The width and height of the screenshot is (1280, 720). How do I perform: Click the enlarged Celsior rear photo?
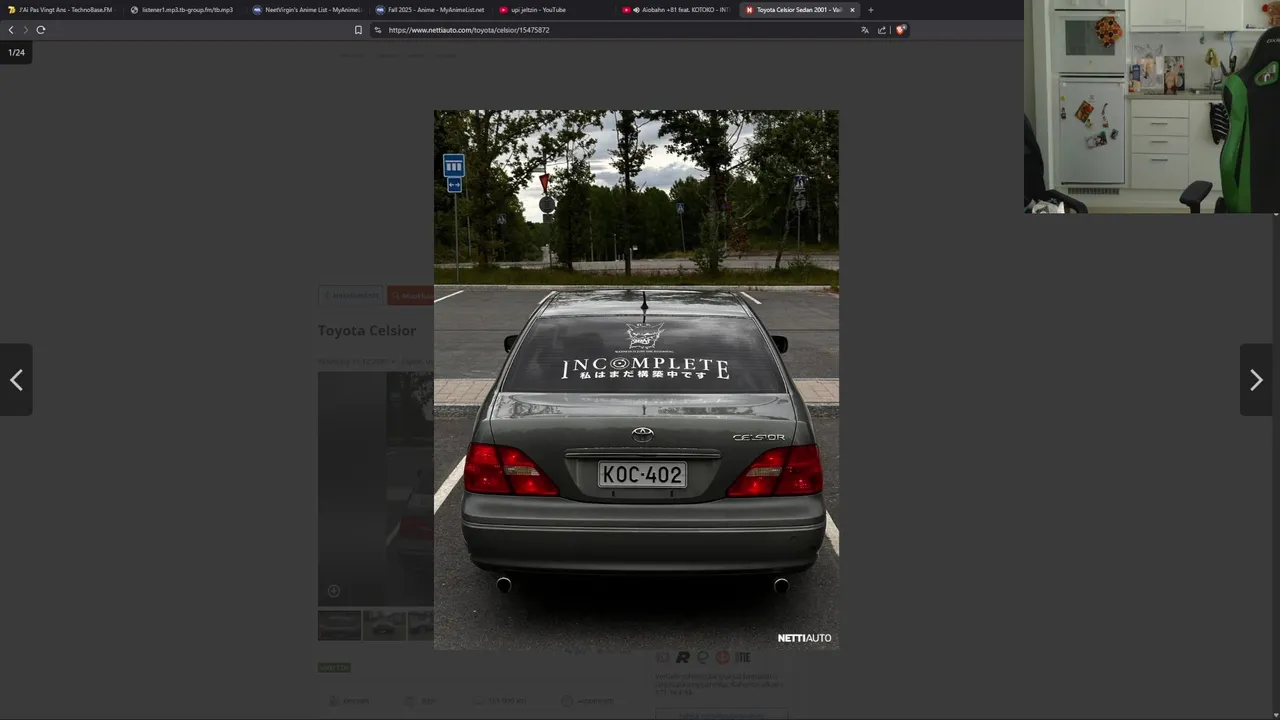[x=636, y=380]
